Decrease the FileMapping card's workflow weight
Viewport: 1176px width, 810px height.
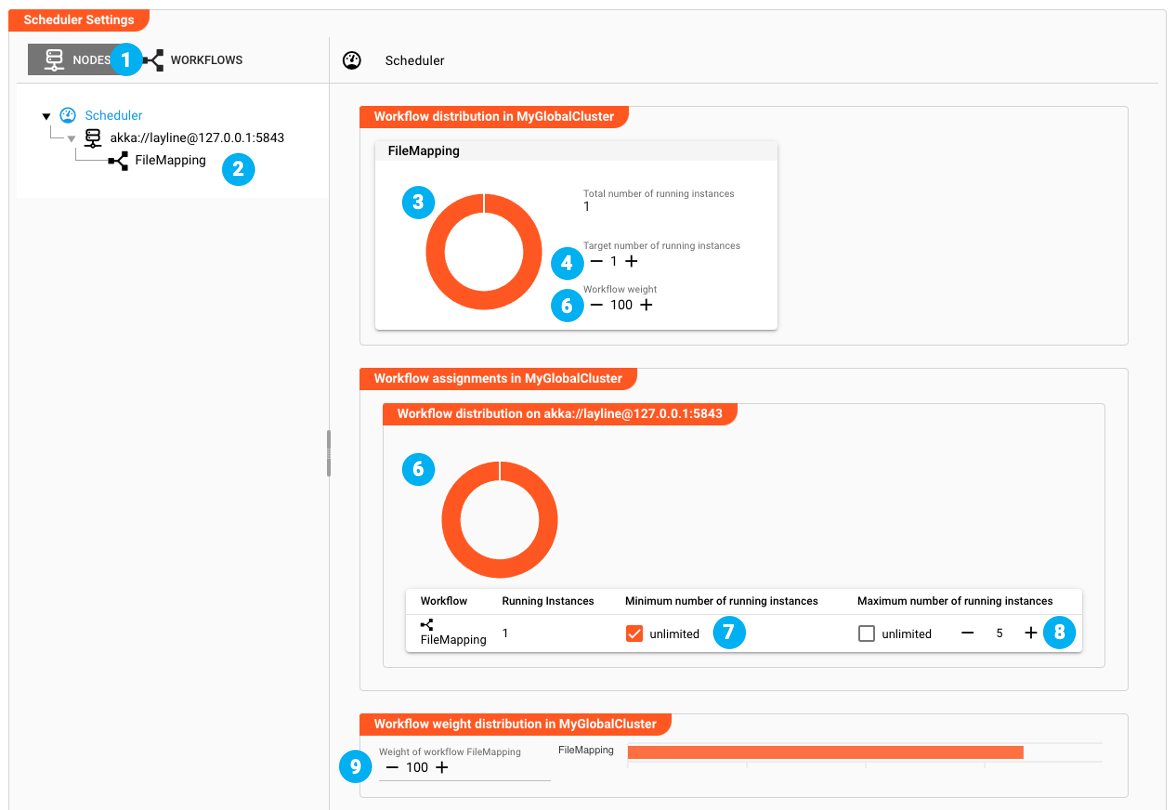(597, 305)
